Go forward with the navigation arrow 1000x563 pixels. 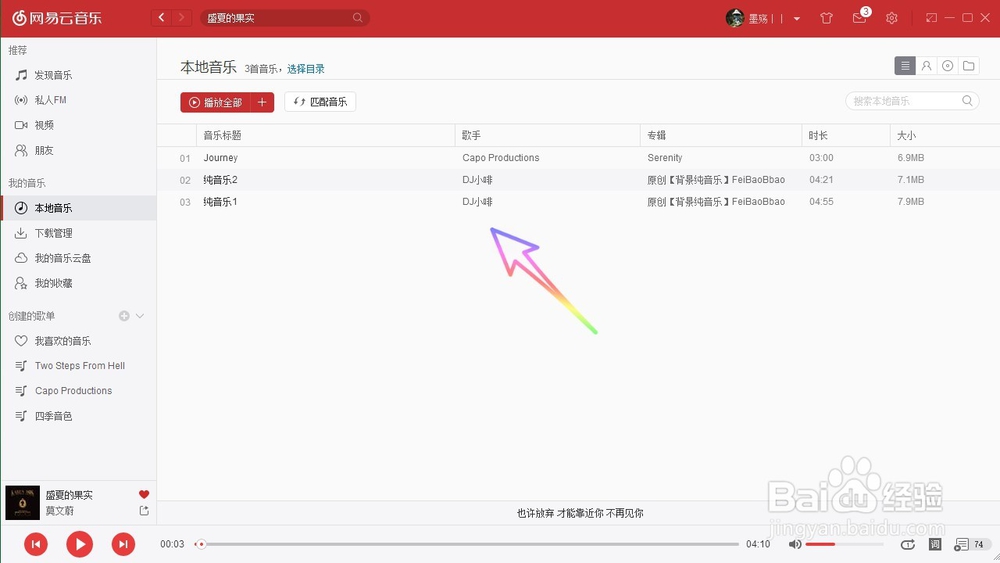coord(182,18)
